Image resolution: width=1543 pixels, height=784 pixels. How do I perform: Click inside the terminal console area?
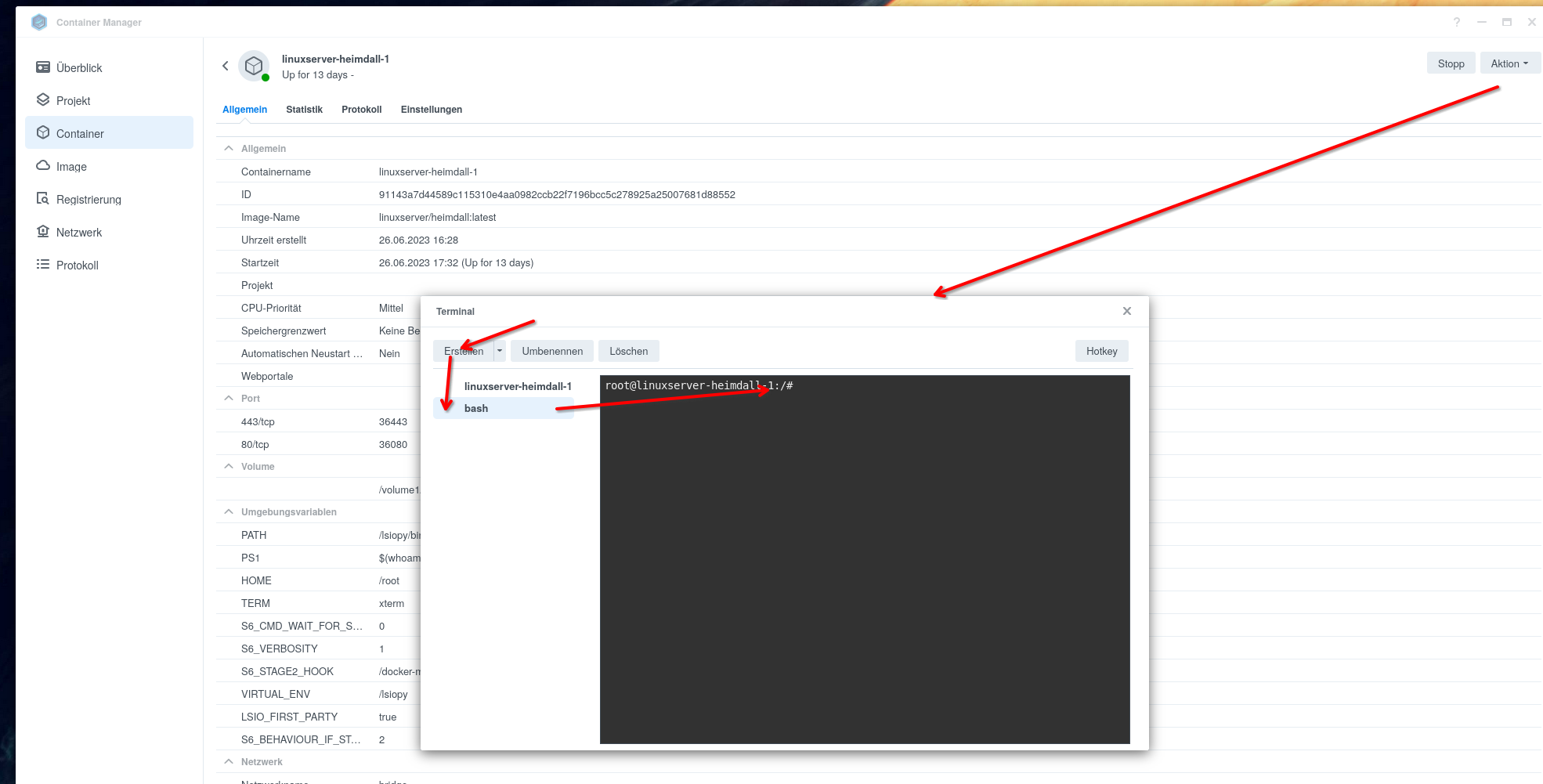(865, 559)
